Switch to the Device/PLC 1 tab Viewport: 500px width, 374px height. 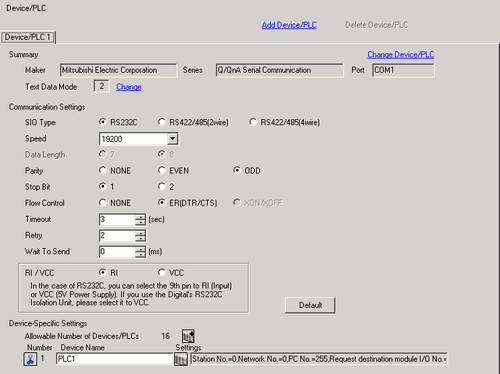click(x=28, y=37)
